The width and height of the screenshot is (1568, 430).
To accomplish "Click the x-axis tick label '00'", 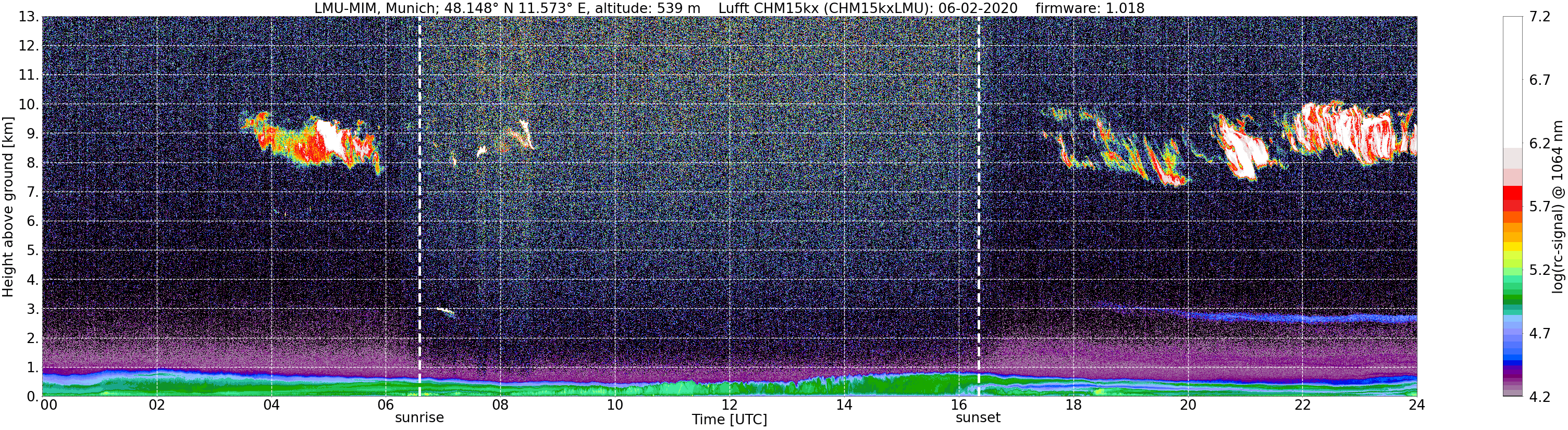I will click(x=48, y=404).
